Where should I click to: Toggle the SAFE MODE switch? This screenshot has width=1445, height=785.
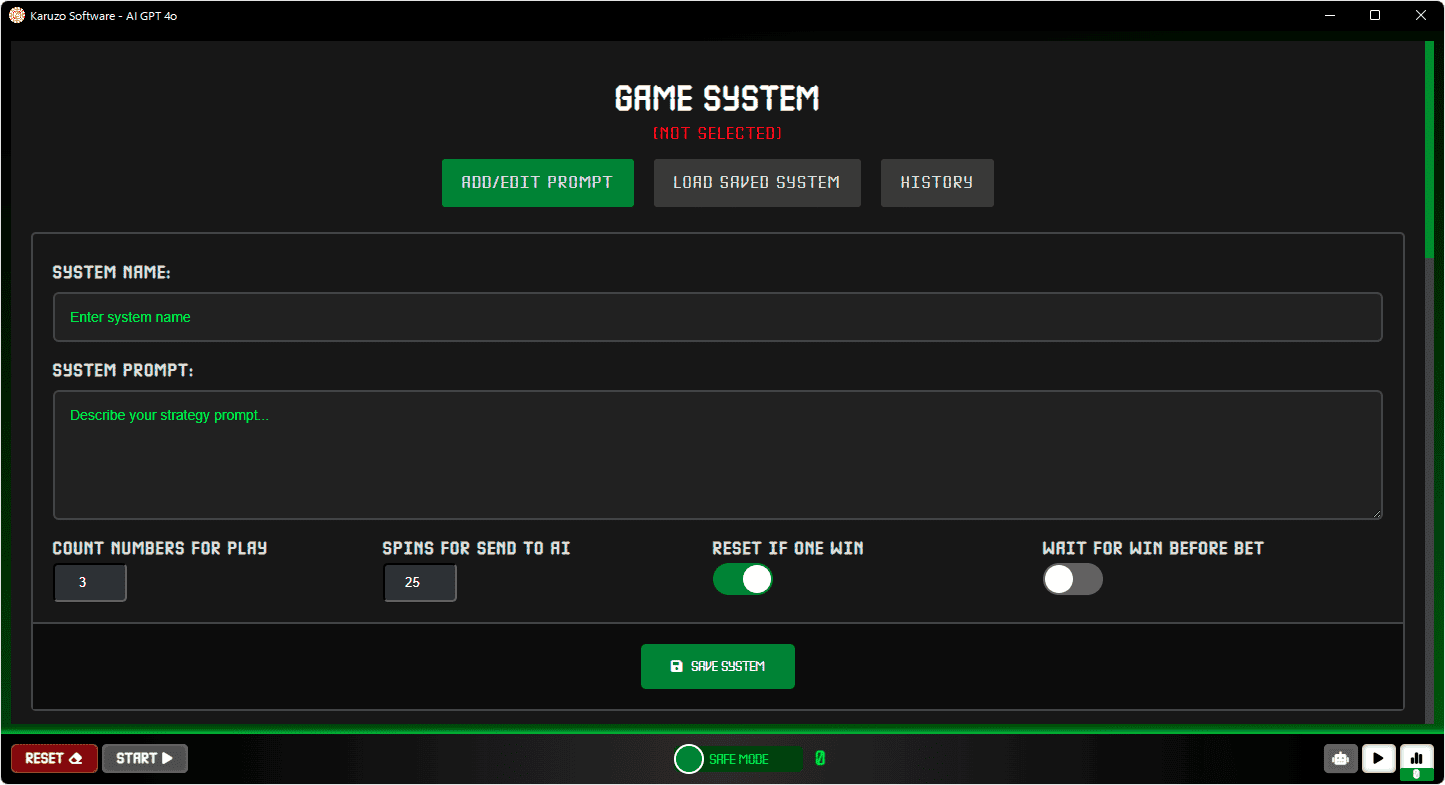737,758
